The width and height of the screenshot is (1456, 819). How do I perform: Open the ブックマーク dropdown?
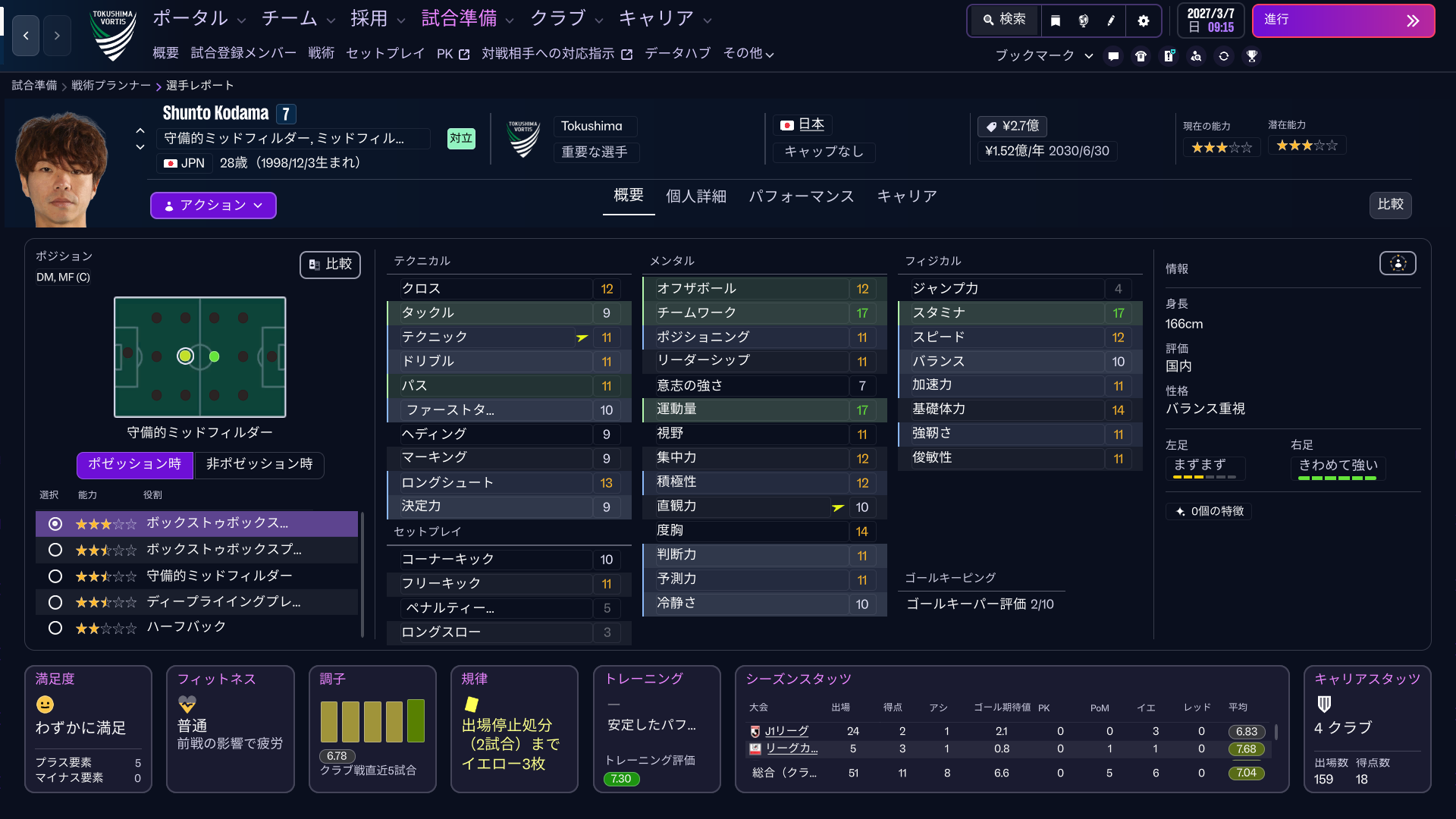(1043, 55)
